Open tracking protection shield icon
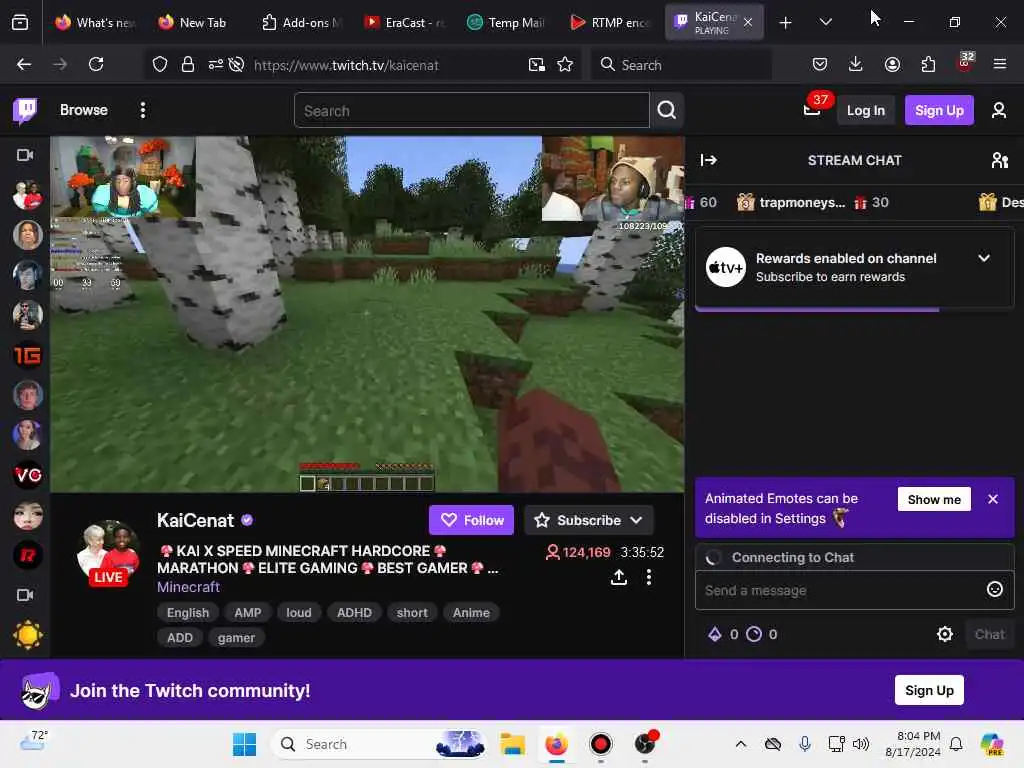Screen dimensions: 1024x768 160,65
